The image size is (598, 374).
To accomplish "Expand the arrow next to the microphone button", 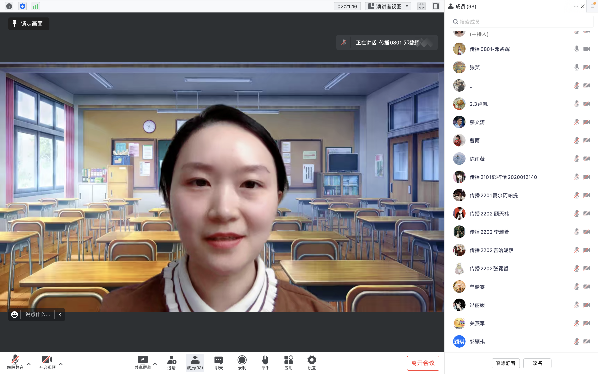I will pos(29,364).
